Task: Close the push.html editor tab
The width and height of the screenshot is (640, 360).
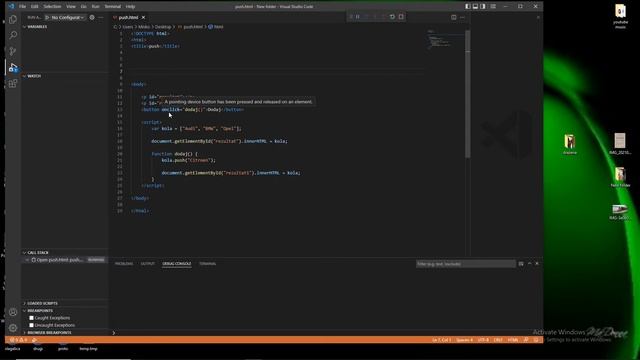Action: [x=143, y=18]
